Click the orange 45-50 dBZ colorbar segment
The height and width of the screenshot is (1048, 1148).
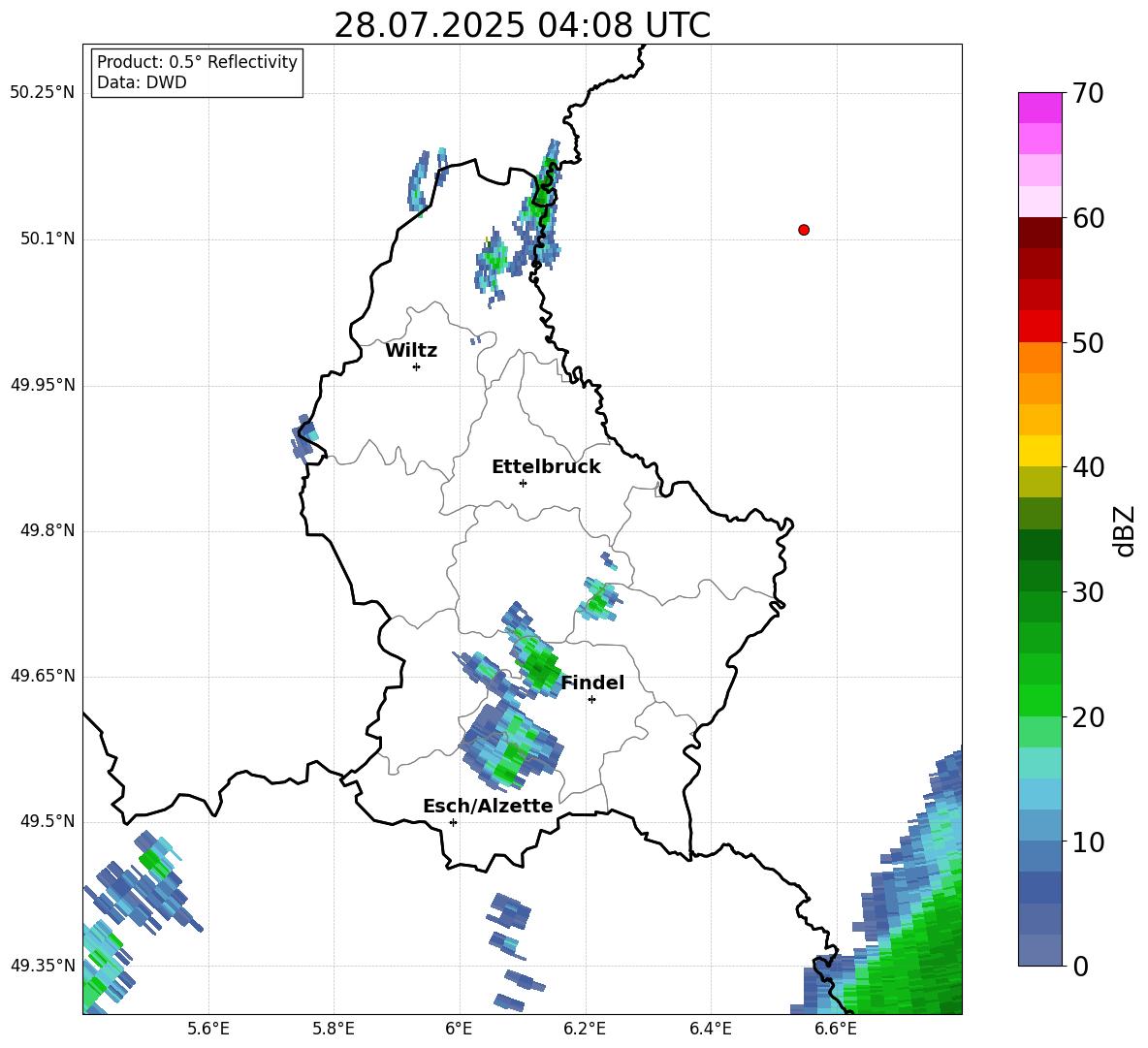tap(1039, 372)
